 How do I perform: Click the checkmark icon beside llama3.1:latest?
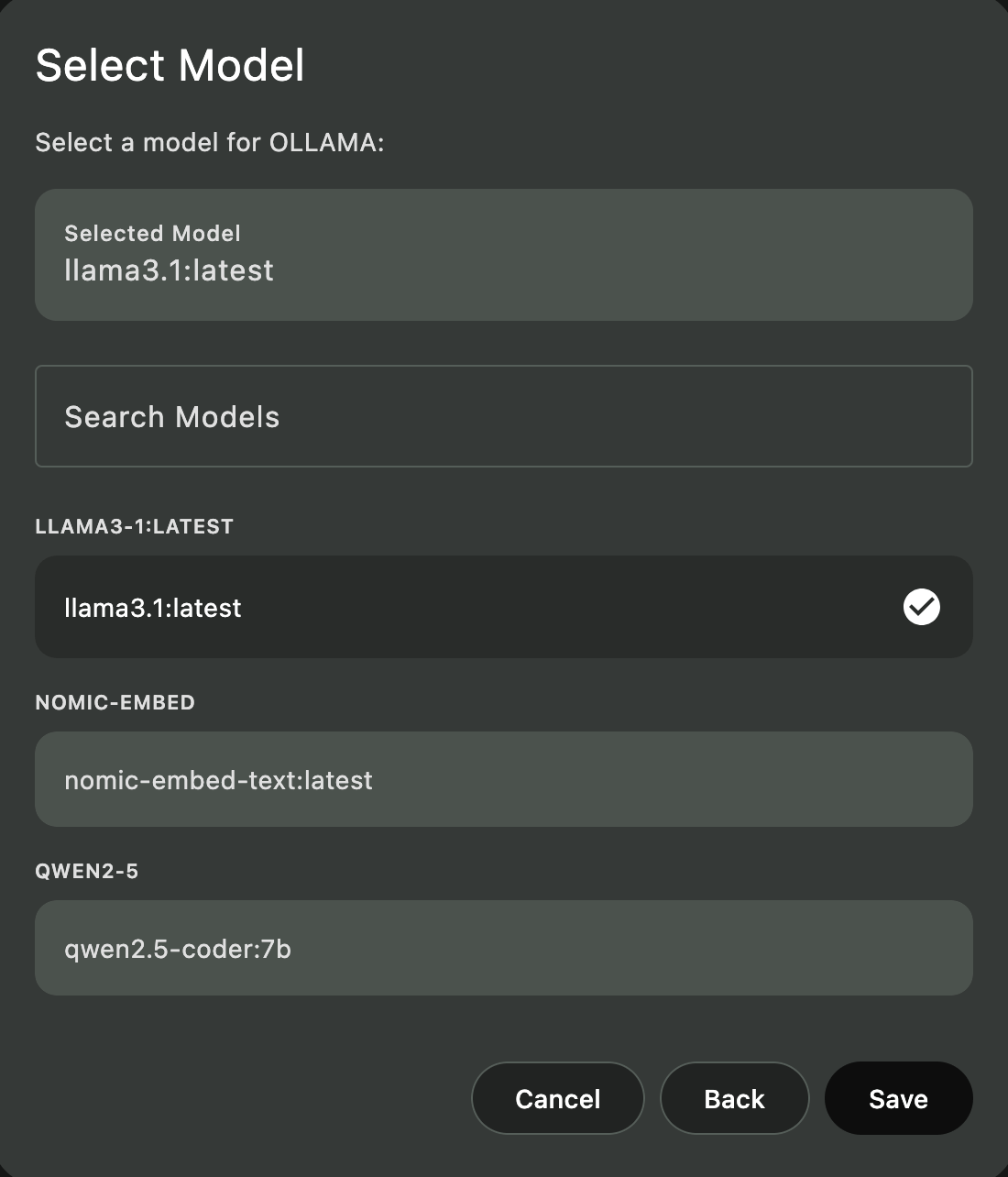tap(921, 607)
